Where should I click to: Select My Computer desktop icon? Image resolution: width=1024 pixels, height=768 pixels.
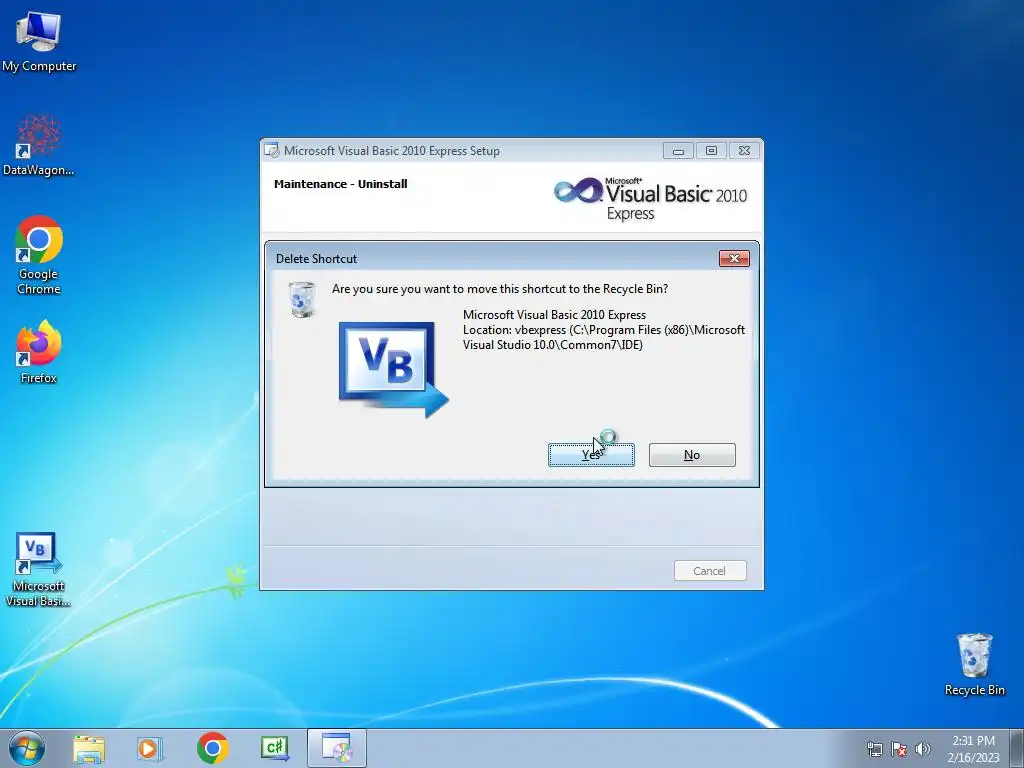tap(39, 41)
